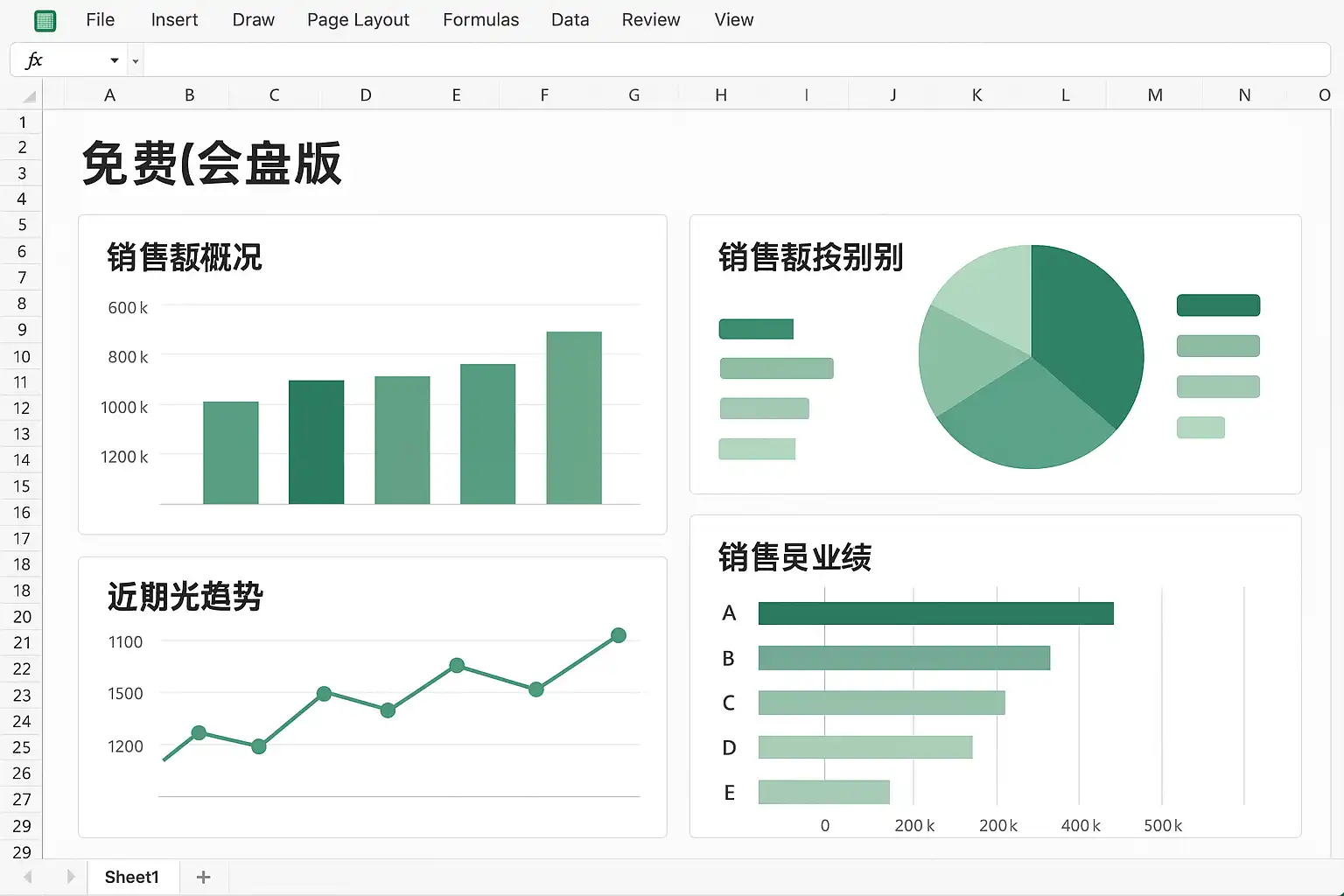Click inside the formula bar input
The image size is (1344, 896).
click(x=735, y=60)
